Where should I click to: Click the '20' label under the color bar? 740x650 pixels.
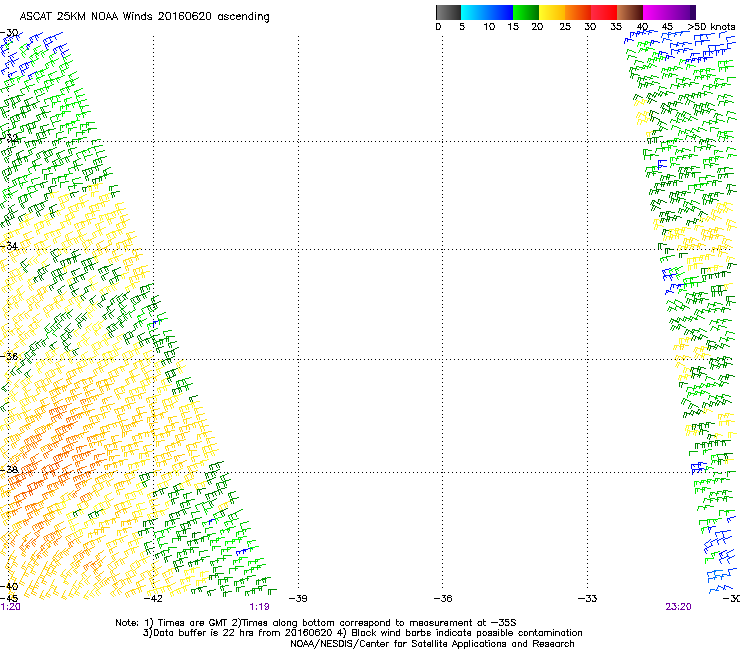(x=537, y=27)
